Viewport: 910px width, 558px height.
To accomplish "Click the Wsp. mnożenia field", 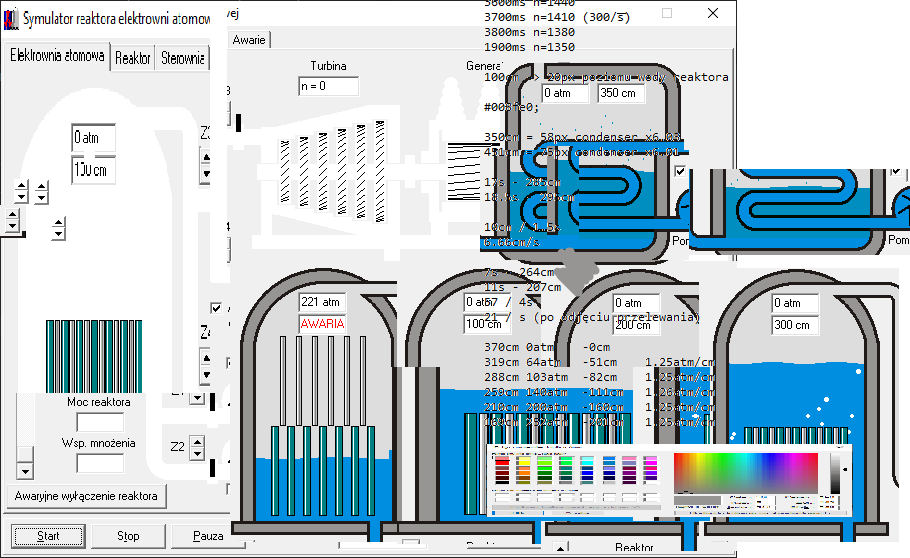I will pyautogui.click(x=100, y=463).
